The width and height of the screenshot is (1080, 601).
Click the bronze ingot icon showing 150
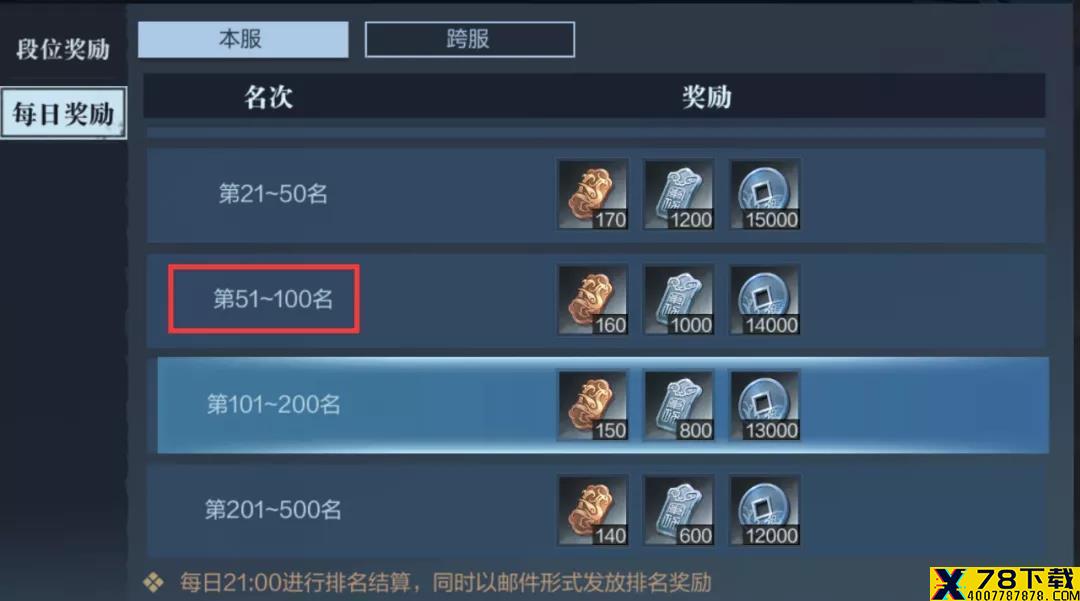[593, 405]
